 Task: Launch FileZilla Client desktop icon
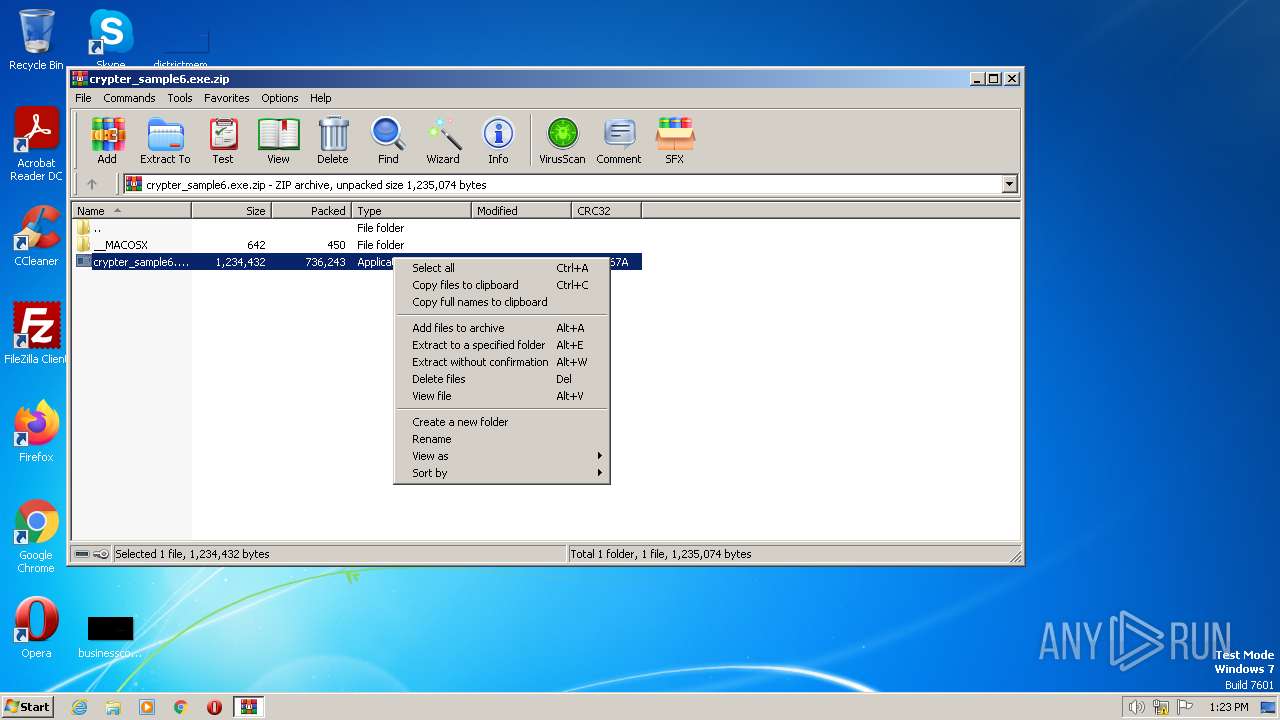(36, 334)
